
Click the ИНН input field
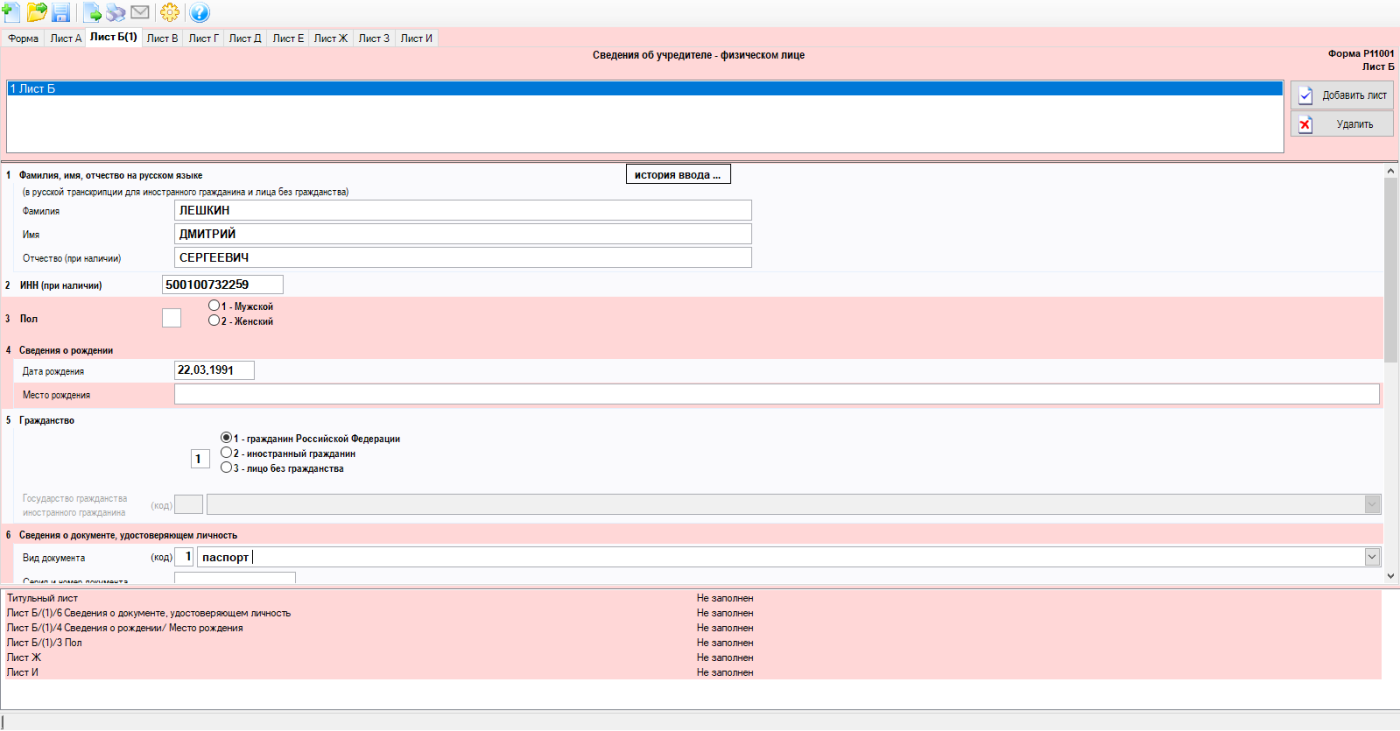[223, 285]
